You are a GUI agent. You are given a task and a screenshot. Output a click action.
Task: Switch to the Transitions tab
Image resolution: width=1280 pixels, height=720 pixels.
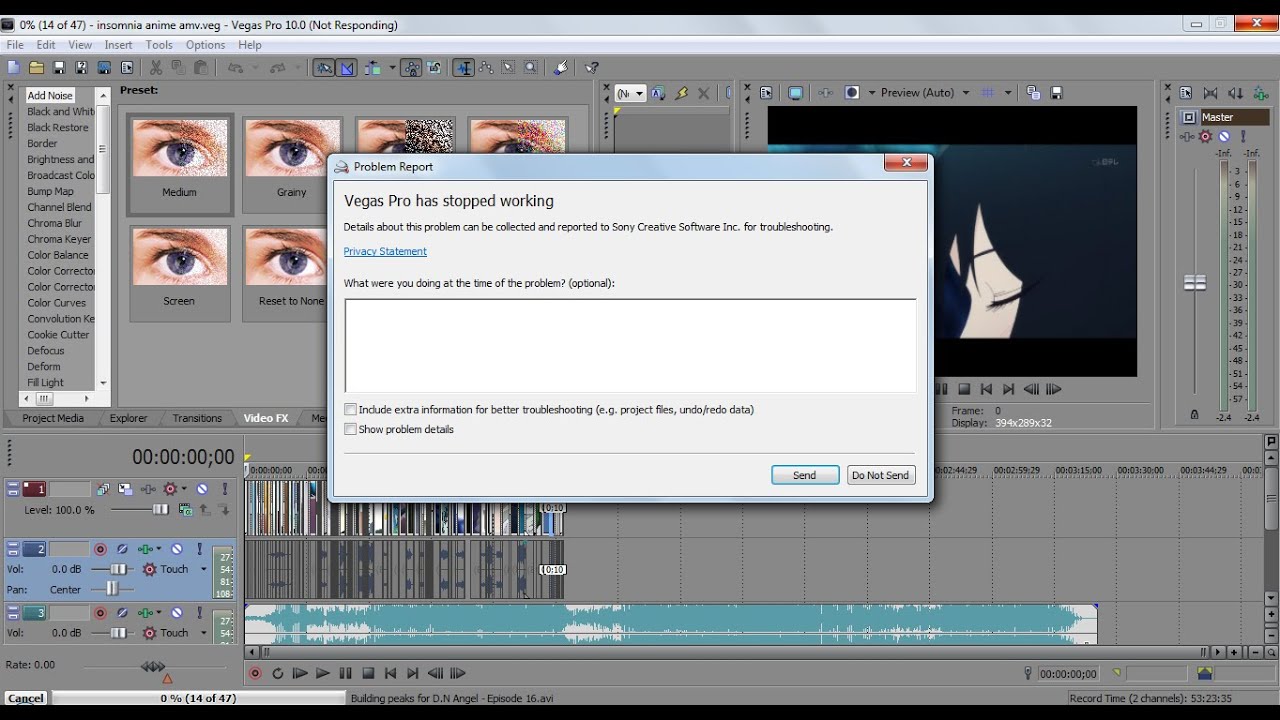pos(197,418)
